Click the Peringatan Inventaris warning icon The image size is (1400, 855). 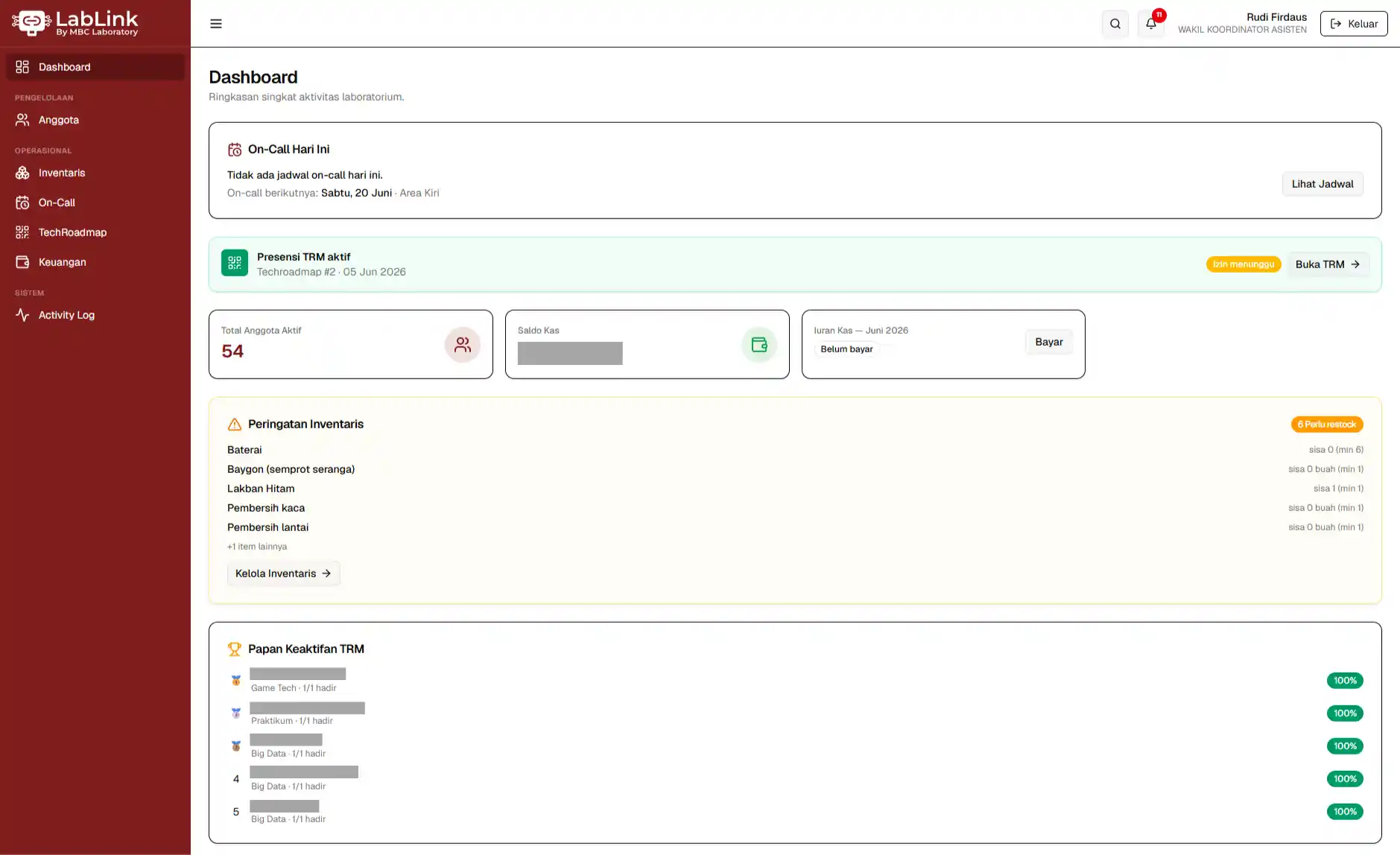(x=235, y=425)
